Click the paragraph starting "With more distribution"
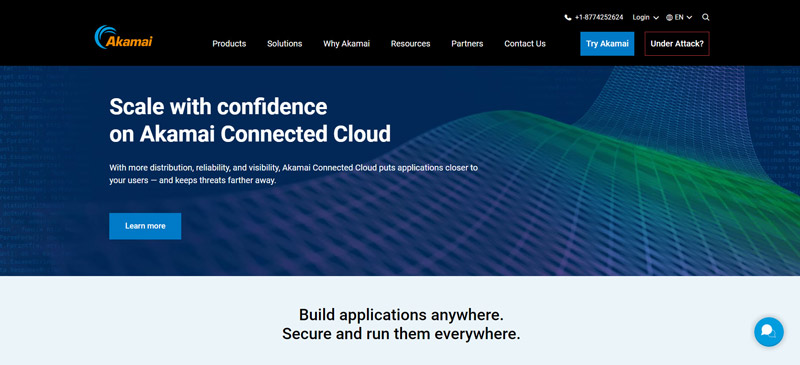This screenshot has width=800, height=365. pos(293,174)
